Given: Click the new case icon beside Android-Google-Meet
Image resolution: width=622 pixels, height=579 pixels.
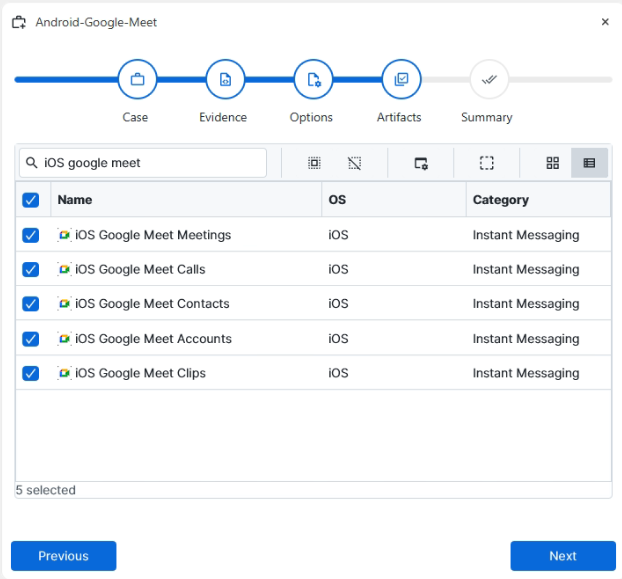Looking at the screenshot, I should (x=19, y=22).
